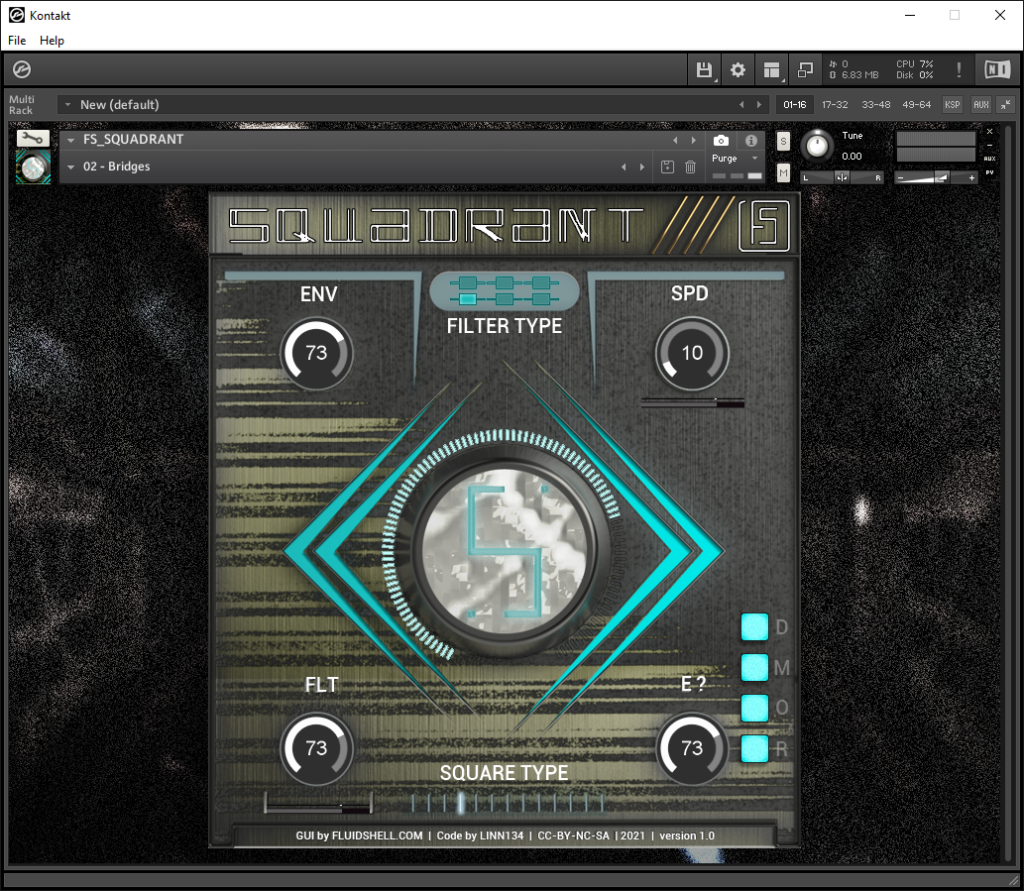Viewport: 1024px width, 891px height.
Task: Open the File menu
Action: pos(17,40)
